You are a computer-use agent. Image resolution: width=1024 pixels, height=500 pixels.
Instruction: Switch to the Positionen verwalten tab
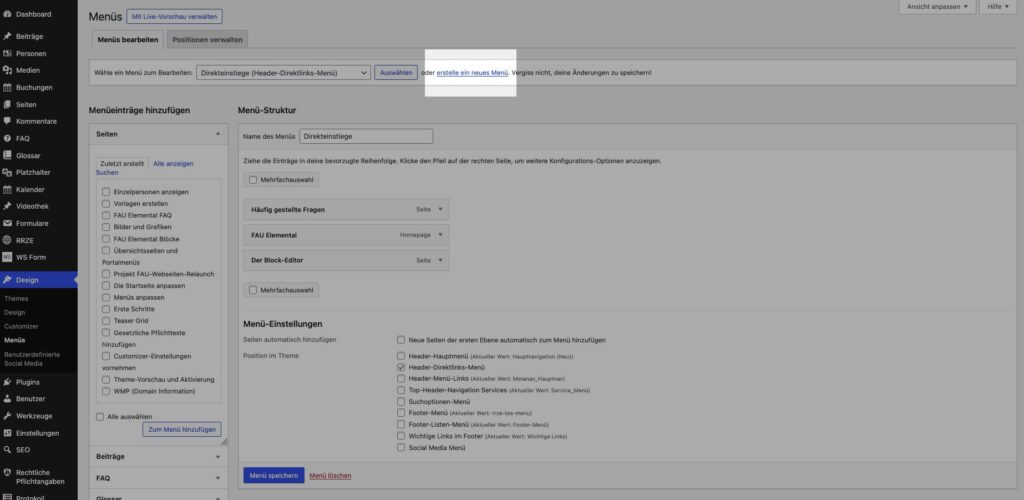[x=207, y=40]
